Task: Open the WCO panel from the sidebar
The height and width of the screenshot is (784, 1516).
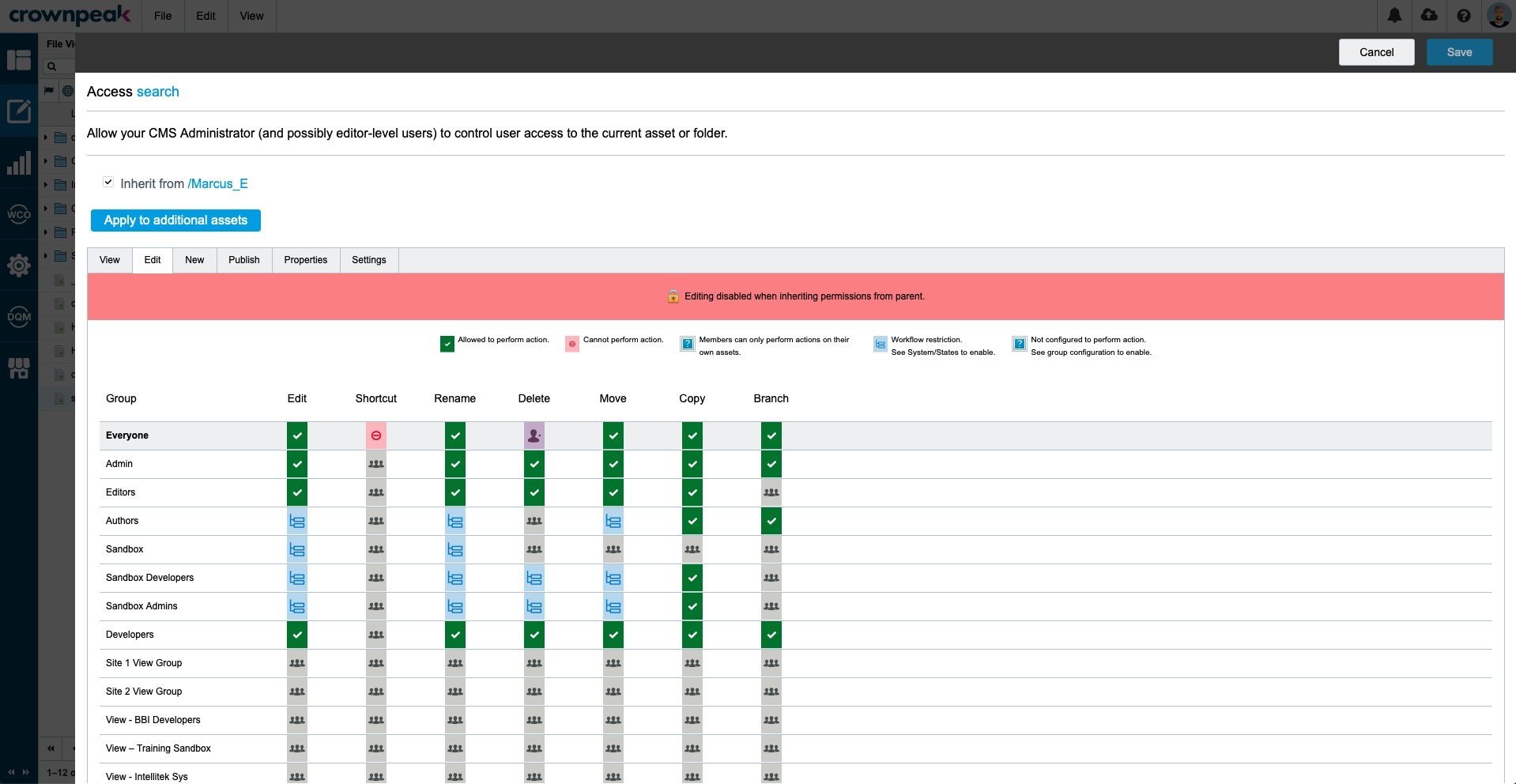Action: [x=18, y=213]
